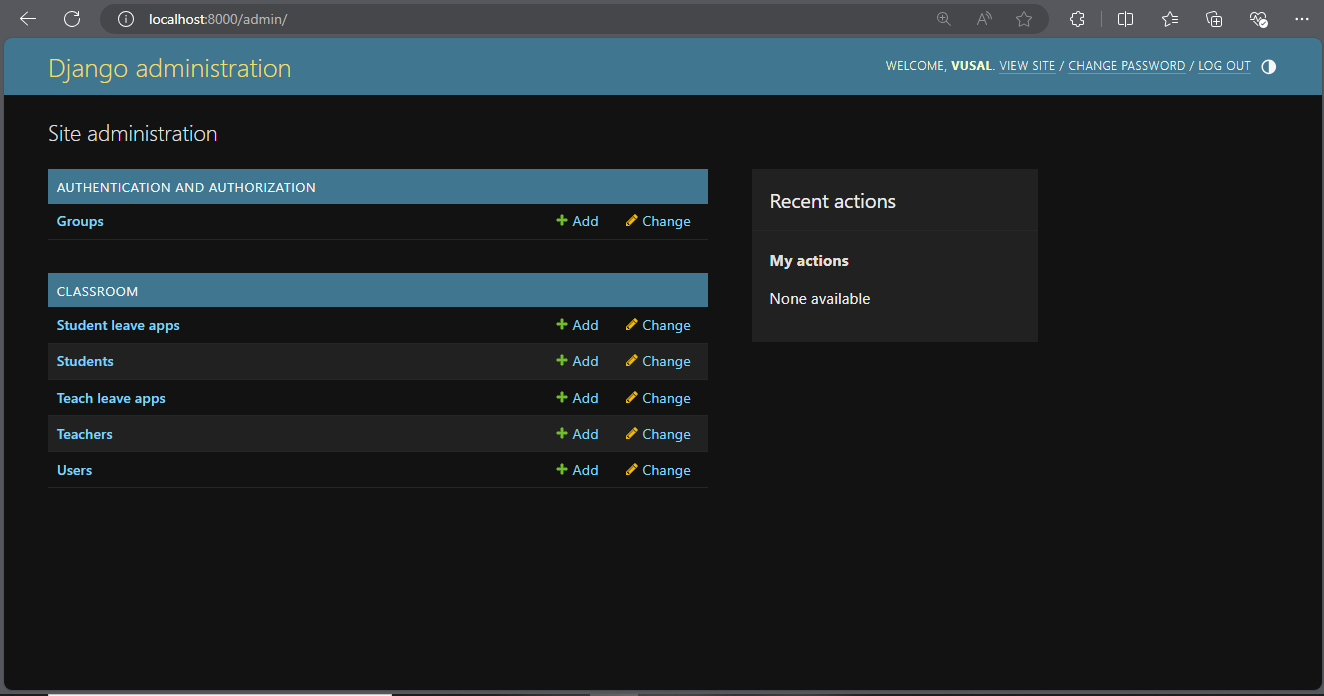Reload the admin page
1324x696 pixels.
coord(72,19)
